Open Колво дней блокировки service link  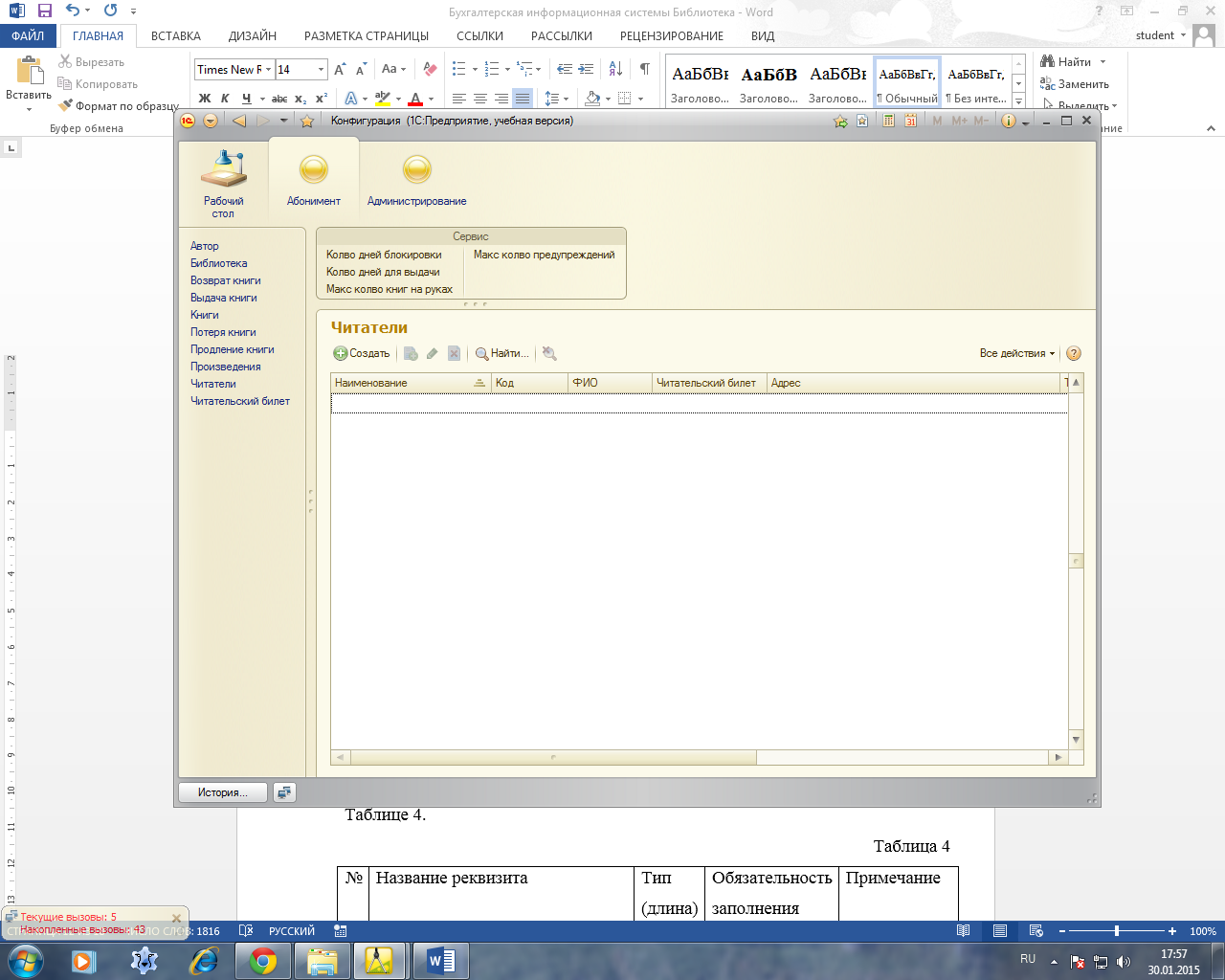pyautogui.click(x=384, y=255)
